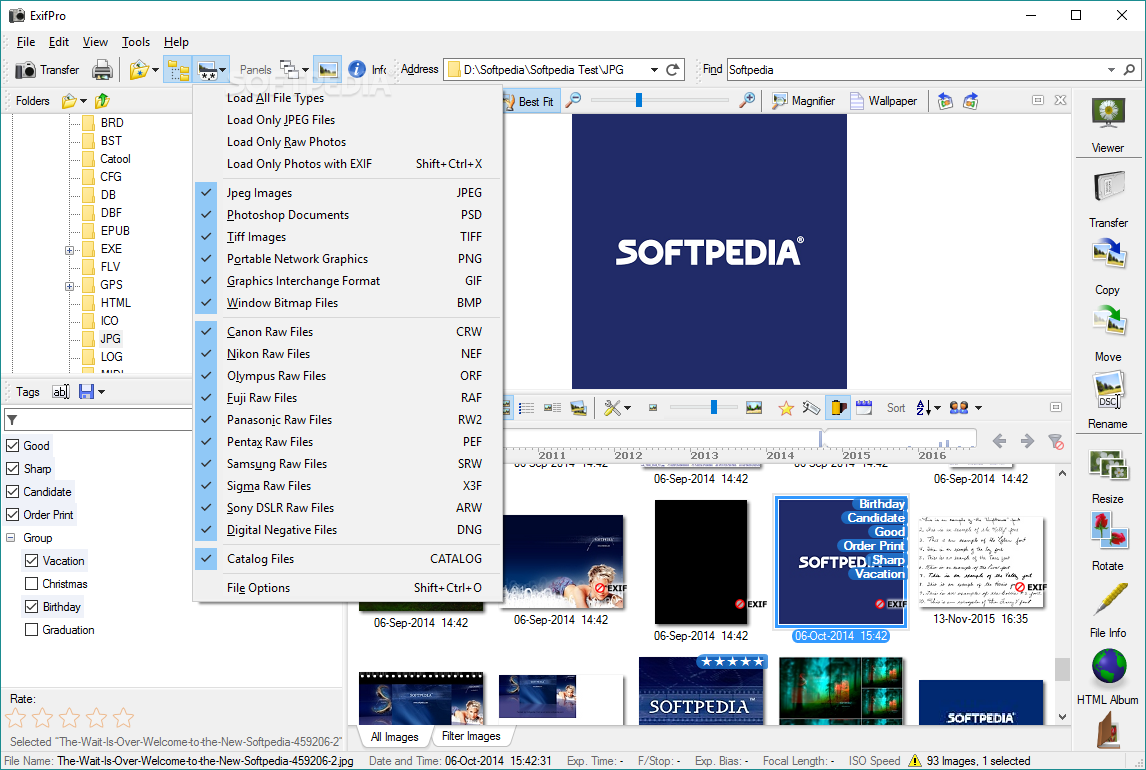Expand the EXE folder tree node
This screenshot has width=1146, height=770.
click(69, 250)
